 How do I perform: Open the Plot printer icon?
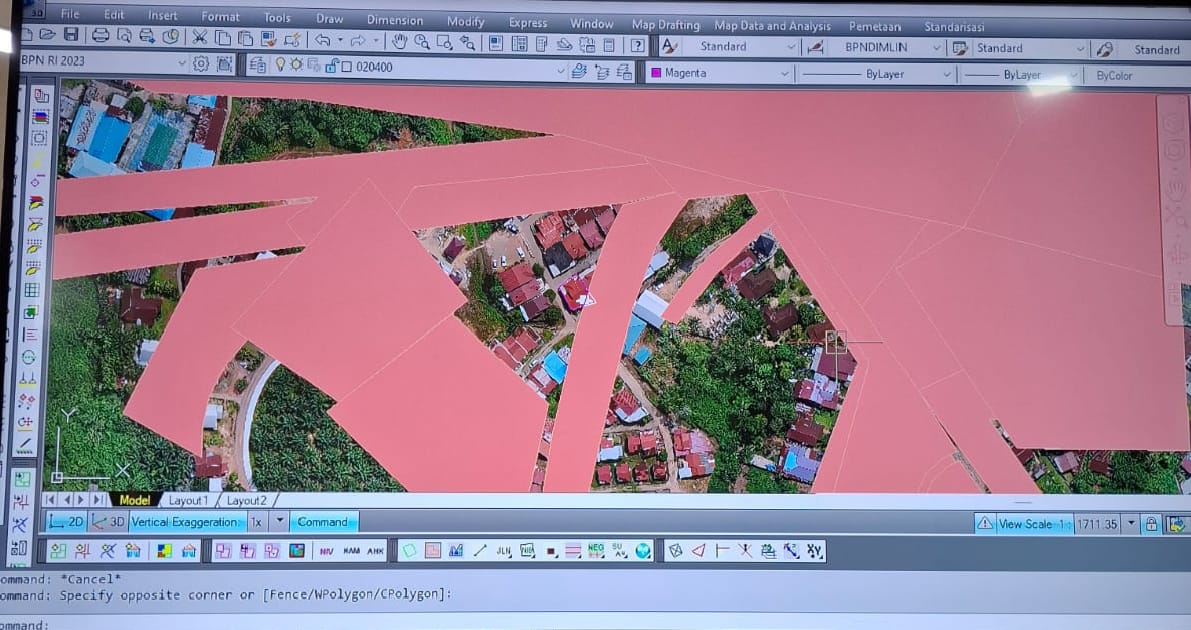pyautogui.click(x=101, y=37)
